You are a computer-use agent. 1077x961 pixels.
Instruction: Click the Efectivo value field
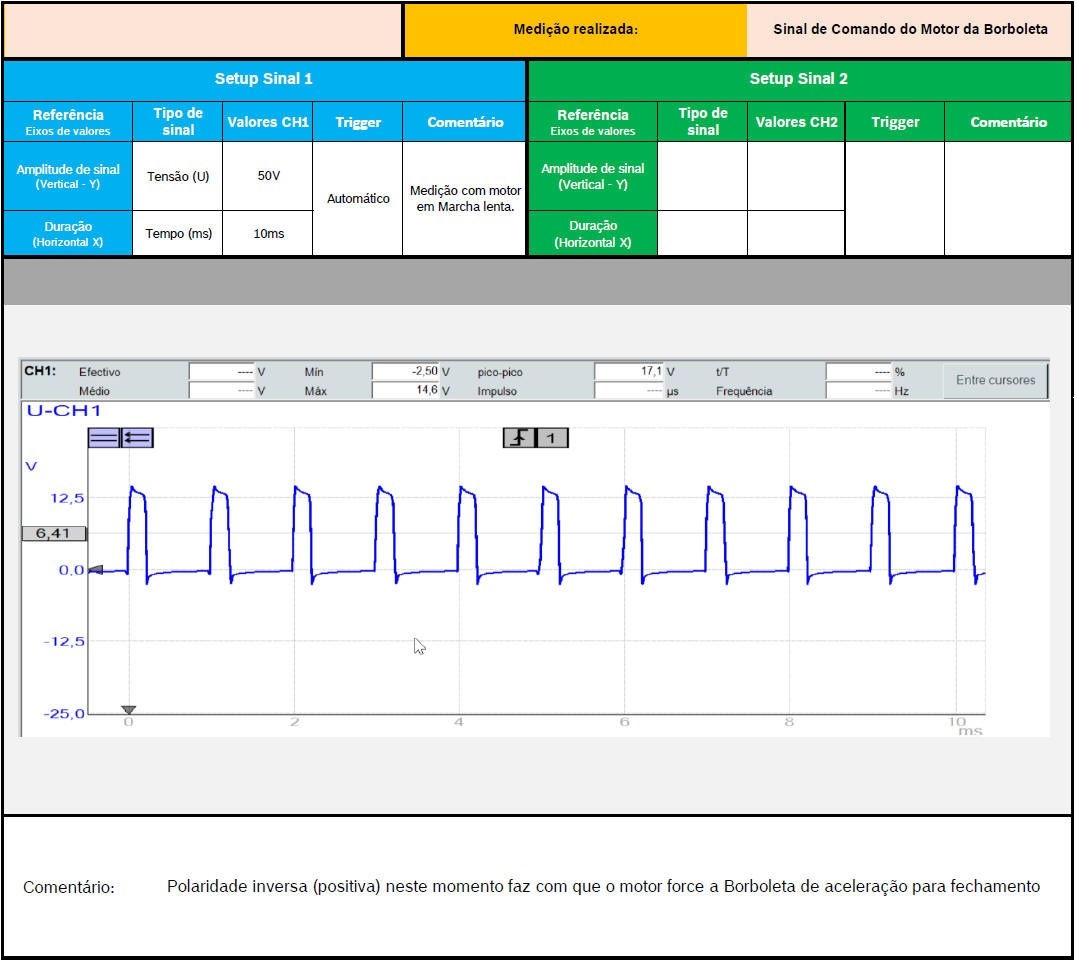click(x=221, y=372)
